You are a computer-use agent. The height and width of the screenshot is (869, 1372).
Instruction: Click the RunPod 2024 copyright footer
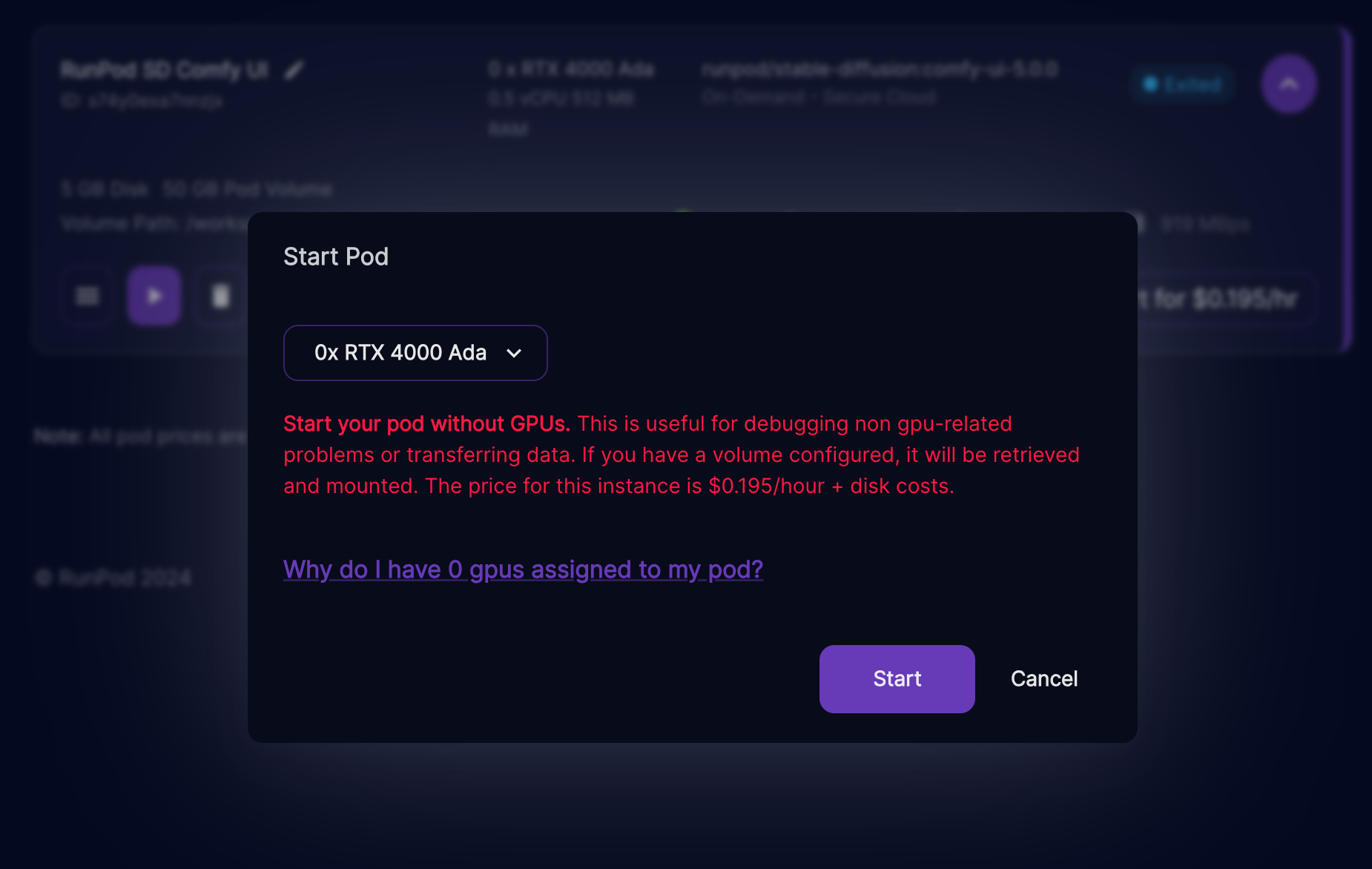(114, 578)
